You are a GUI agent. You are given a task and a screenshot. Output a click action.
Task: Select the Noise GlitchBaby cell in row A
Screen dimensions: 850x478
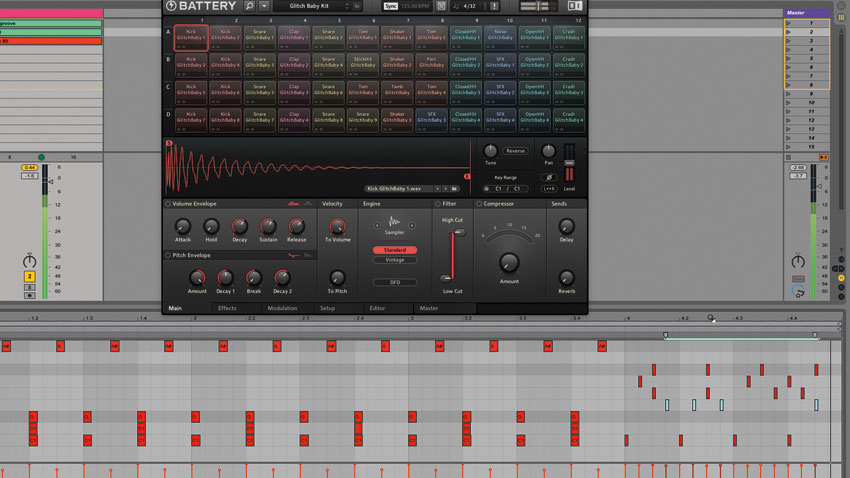pyautogui.click(x=500, y=37)
